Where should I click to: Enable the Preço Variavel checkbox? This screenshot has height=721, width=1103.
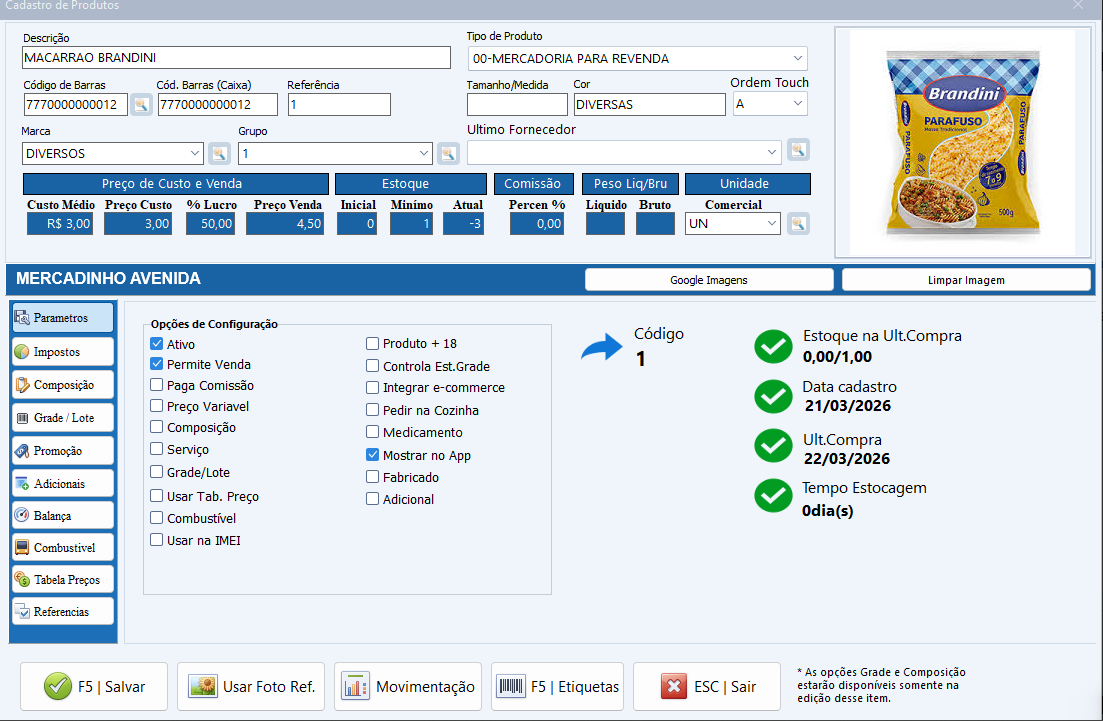click(156, 406)
